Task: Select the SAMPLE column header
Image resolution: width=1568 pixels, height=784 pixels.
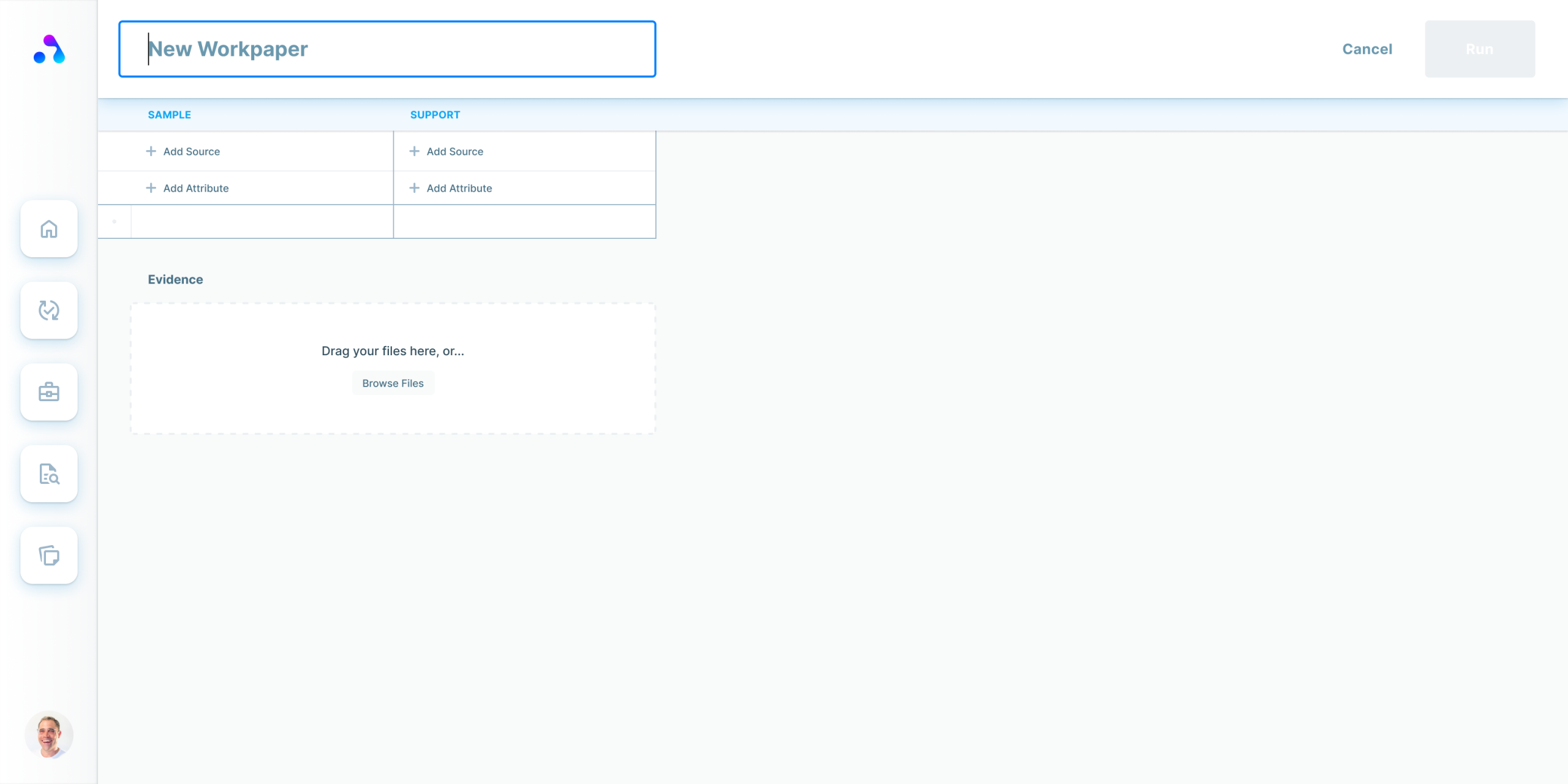Action: (x=170, y=115)
